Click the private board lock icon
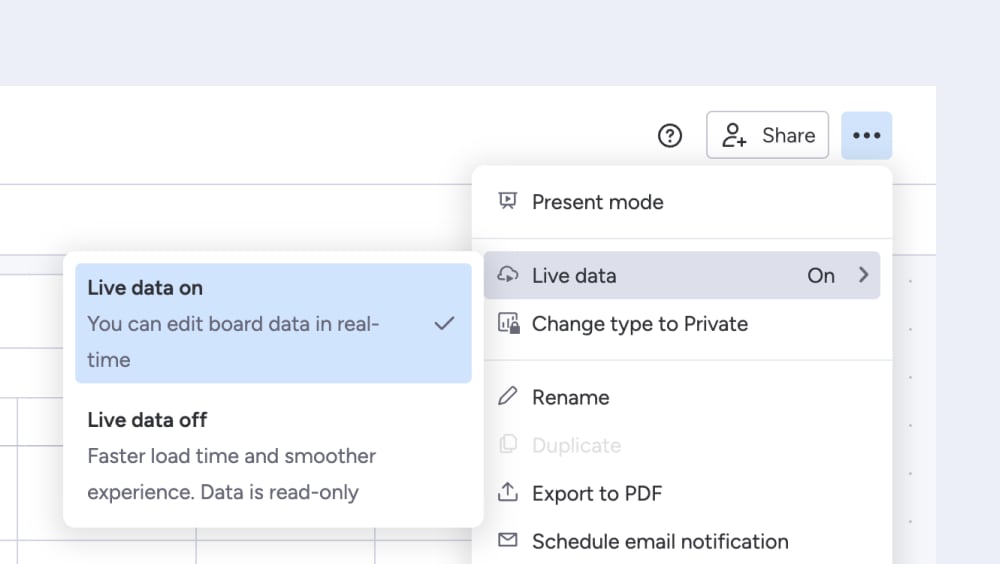The image size is (1000, 564). [508, 323]
